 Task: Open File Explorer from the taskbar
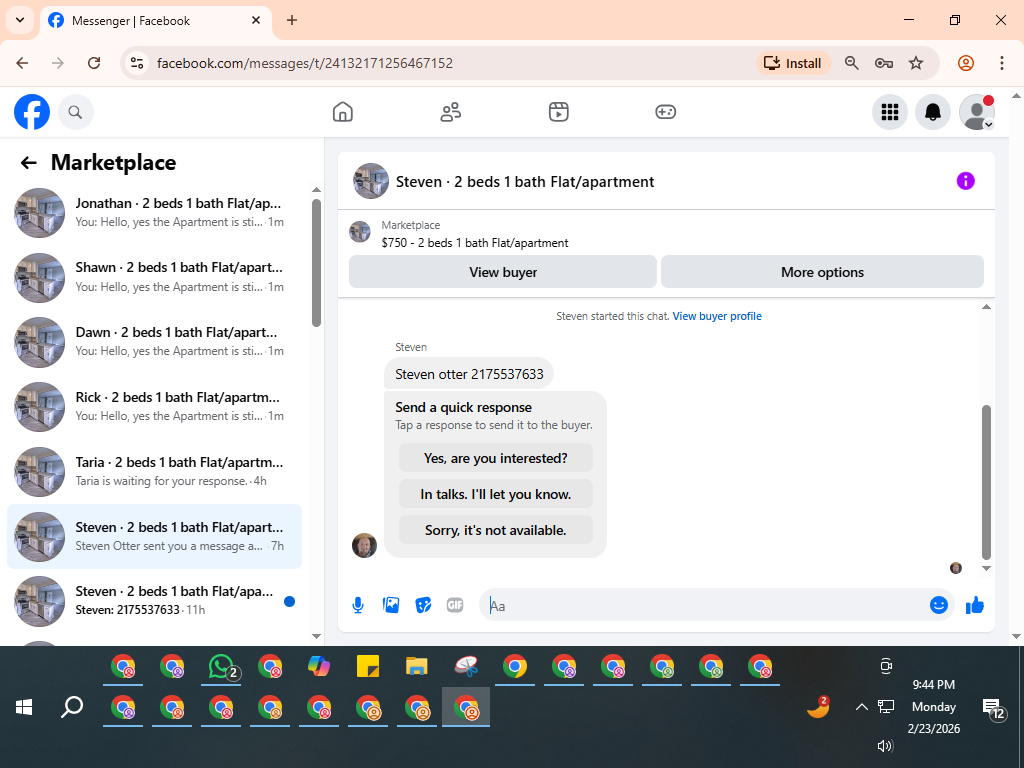[417, 667]
